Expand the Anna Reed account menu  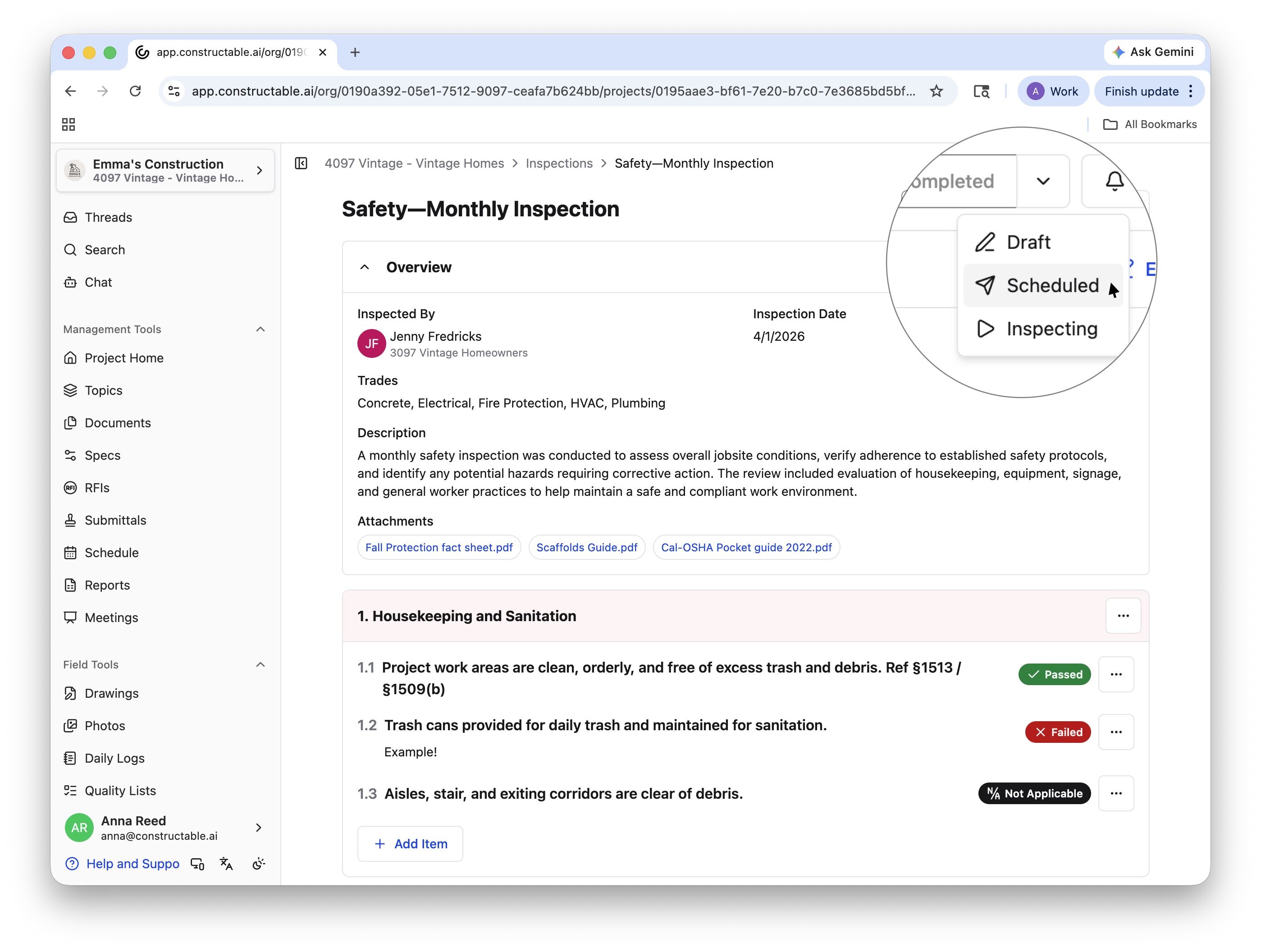259,828
